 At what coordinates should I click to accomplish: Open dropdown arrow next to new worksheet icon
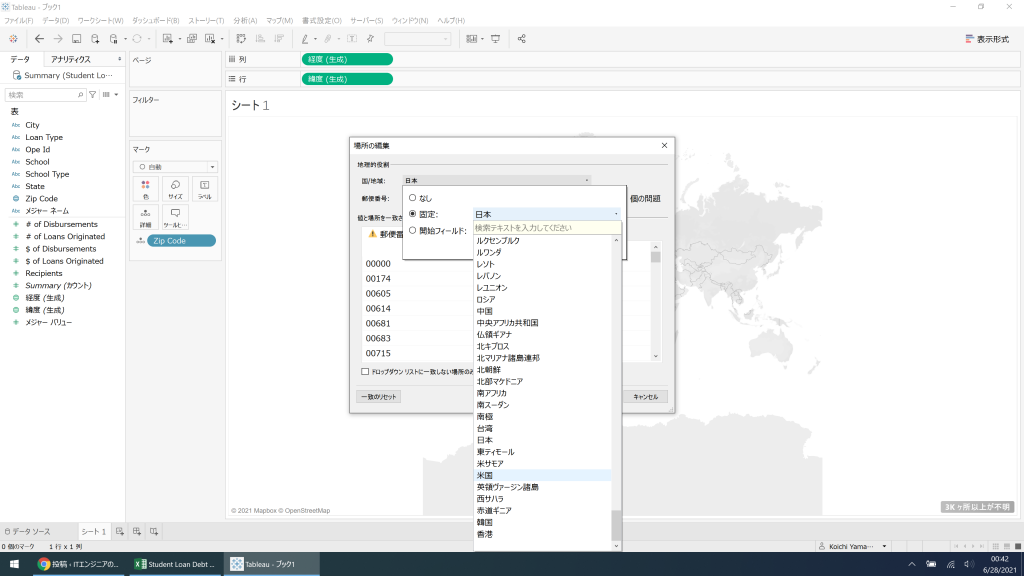tap(180, 39)
